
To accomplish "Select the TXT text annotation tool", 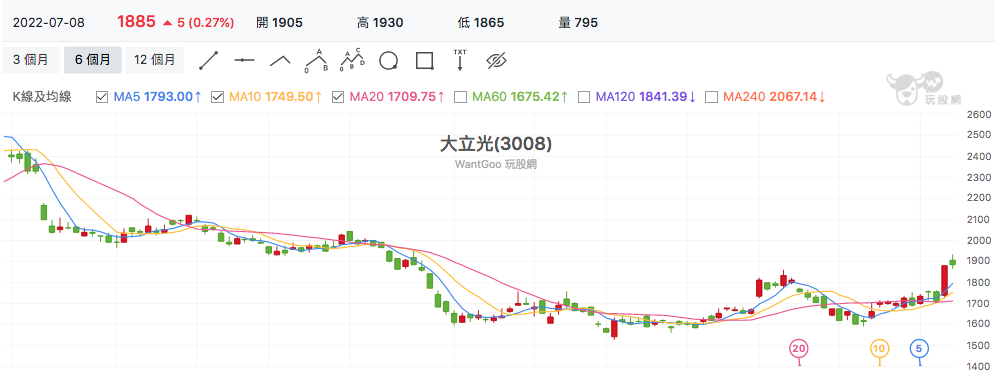I will [460, 60].
